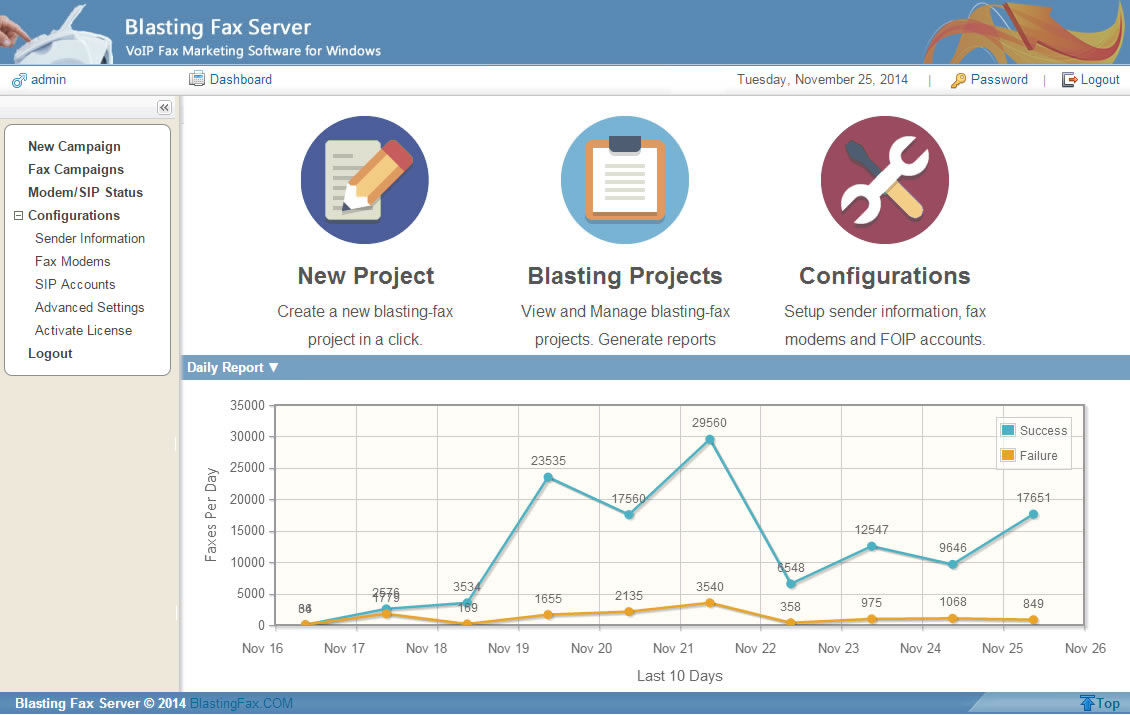
Task: Click the Top arrow icon in footer
Action: (1087, 703)
